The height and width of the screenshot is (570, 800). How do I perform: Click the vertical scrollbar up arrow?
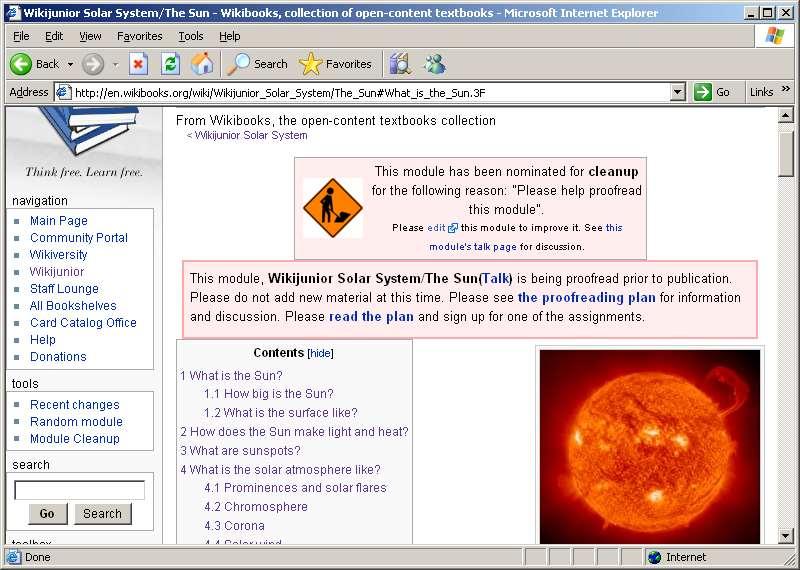[785, 115]
